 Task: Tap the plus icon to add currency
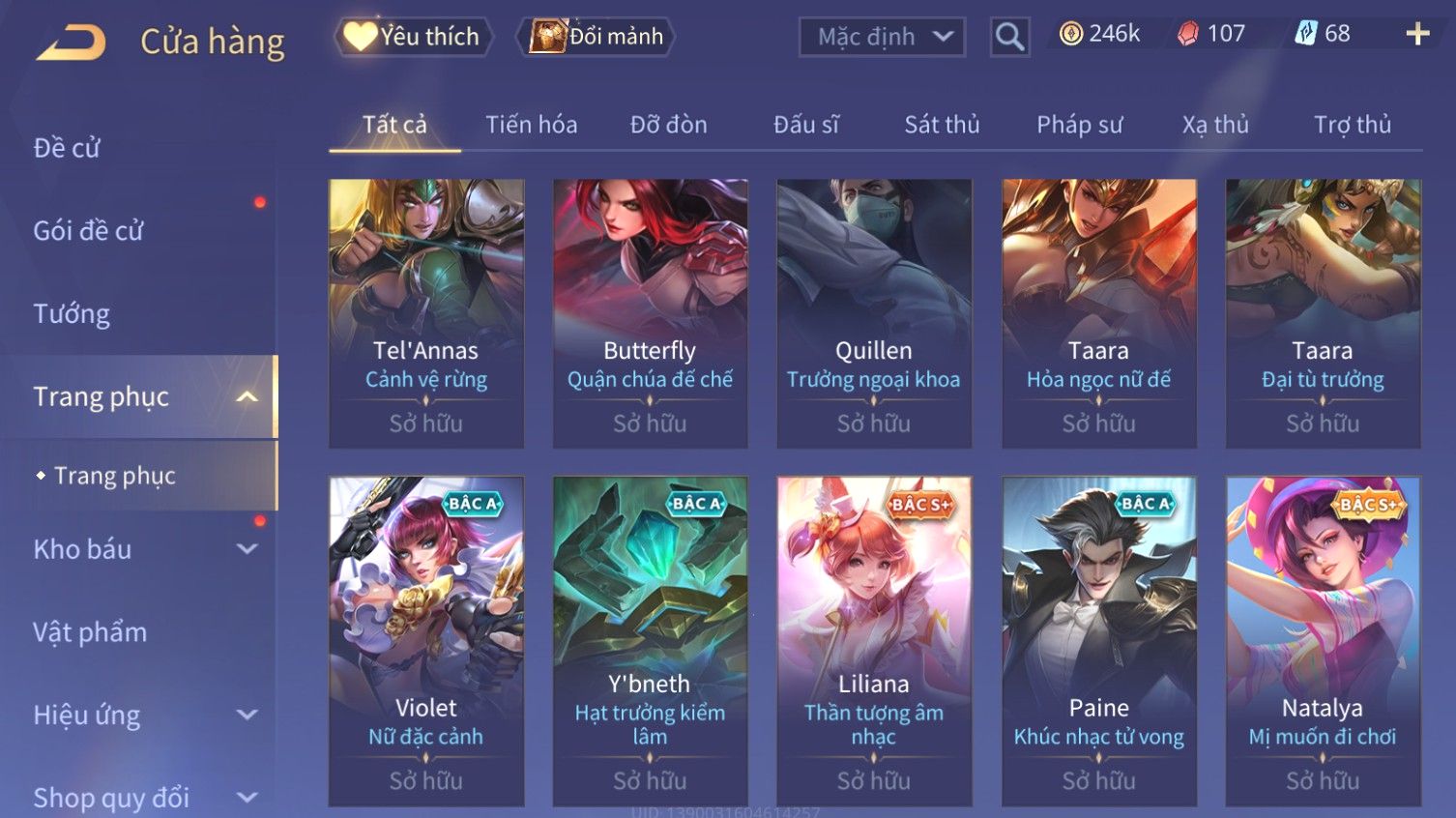(1417, 34)
